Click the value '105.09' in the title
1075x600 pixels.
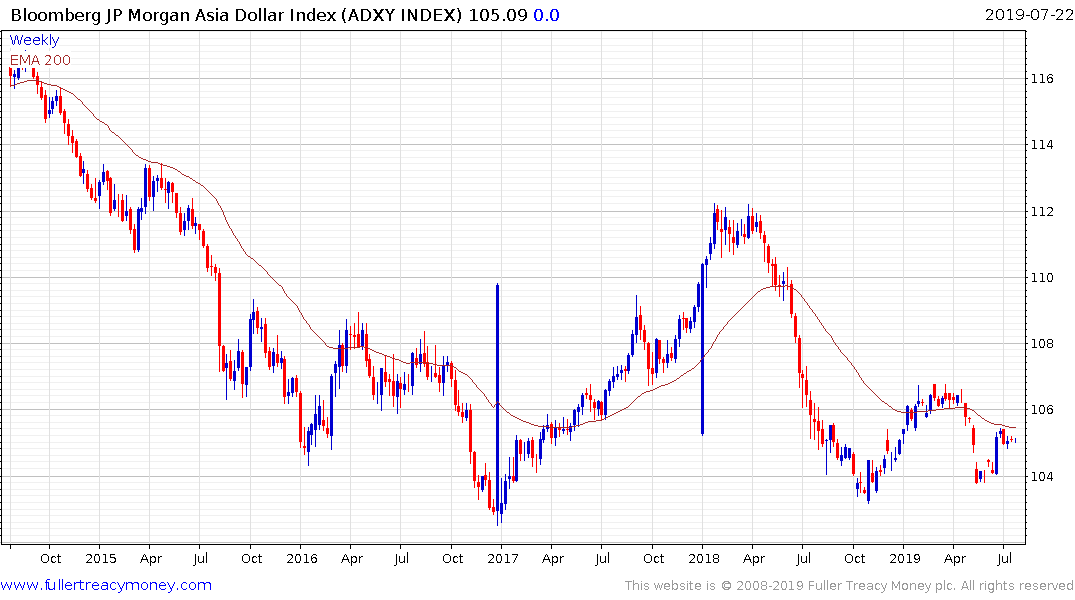498,14
